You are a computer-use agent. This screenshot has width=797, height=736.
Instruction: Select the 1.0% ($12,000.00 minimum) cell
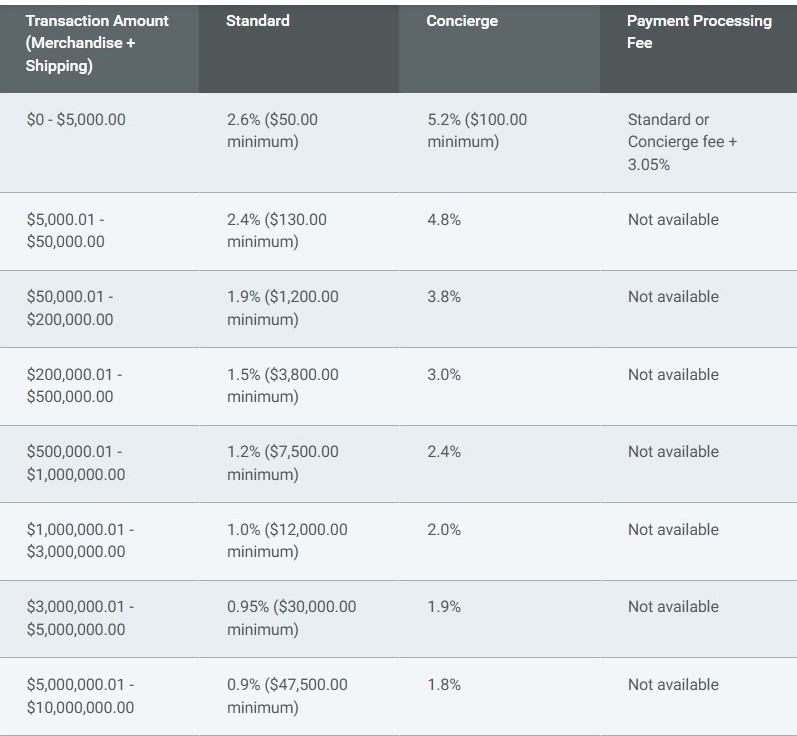tap(287, 540)
